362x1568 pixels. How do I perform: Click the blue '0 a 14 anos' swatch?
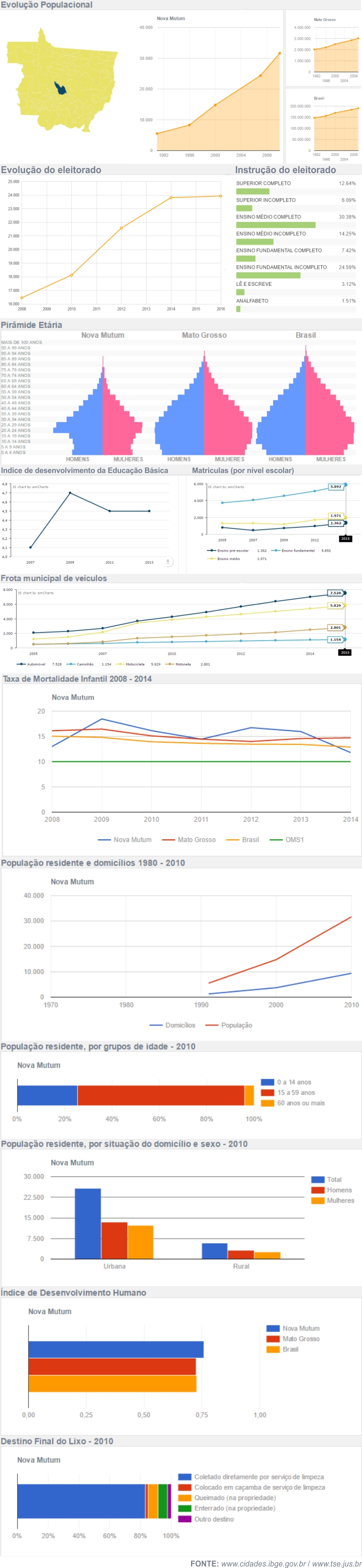point(267,1082)
